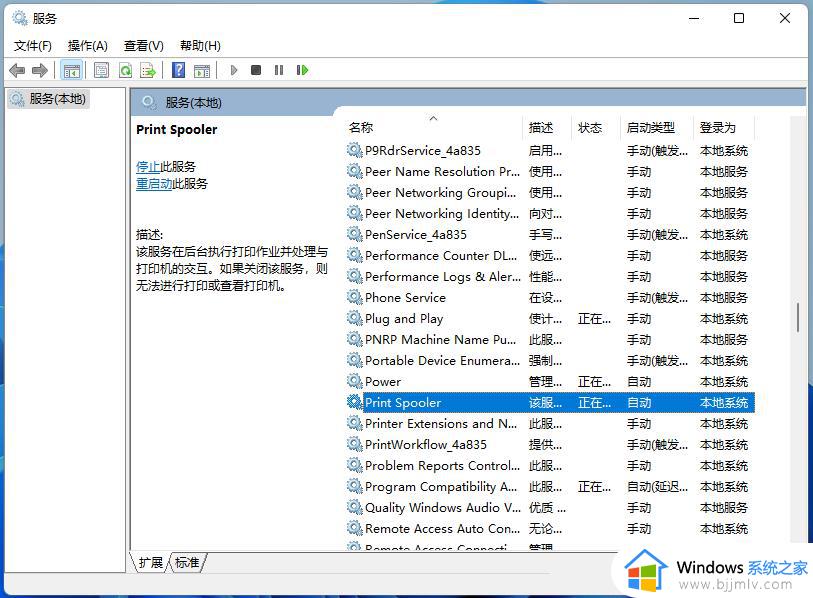
Task: Open the Help question-mark toolbar icon
Action: click(178, 70)
